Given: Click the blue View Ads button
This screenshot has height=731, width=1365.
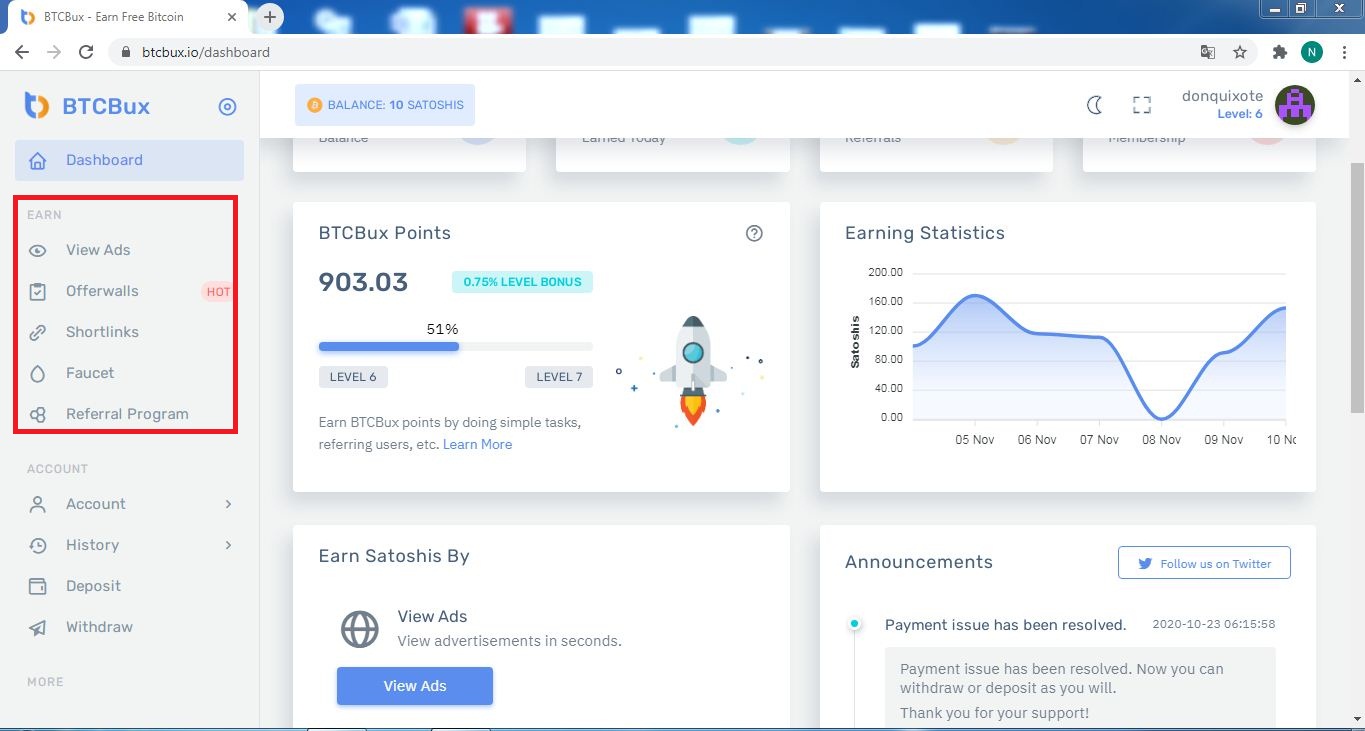Looking at the screenshot, I should pyautogui.click(x=415, y=686).
